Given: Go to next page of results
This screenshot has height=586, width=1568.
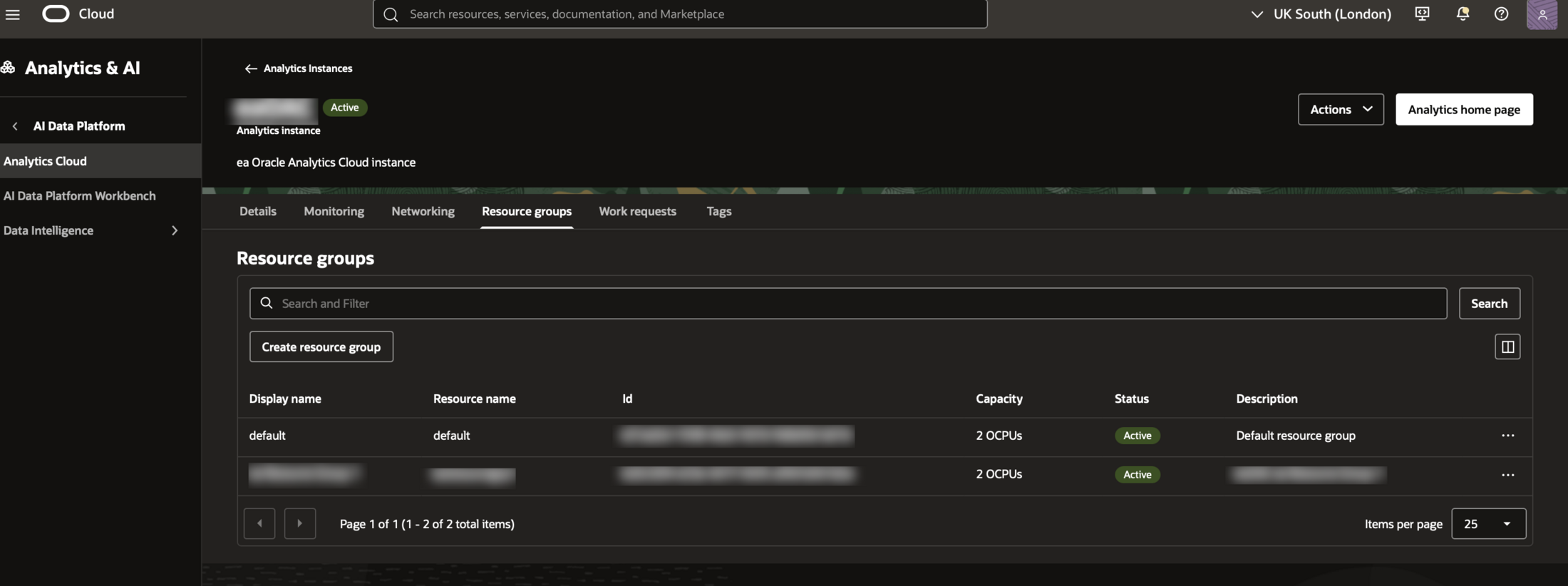Looking at the screenshot, I should pos(300,524).
